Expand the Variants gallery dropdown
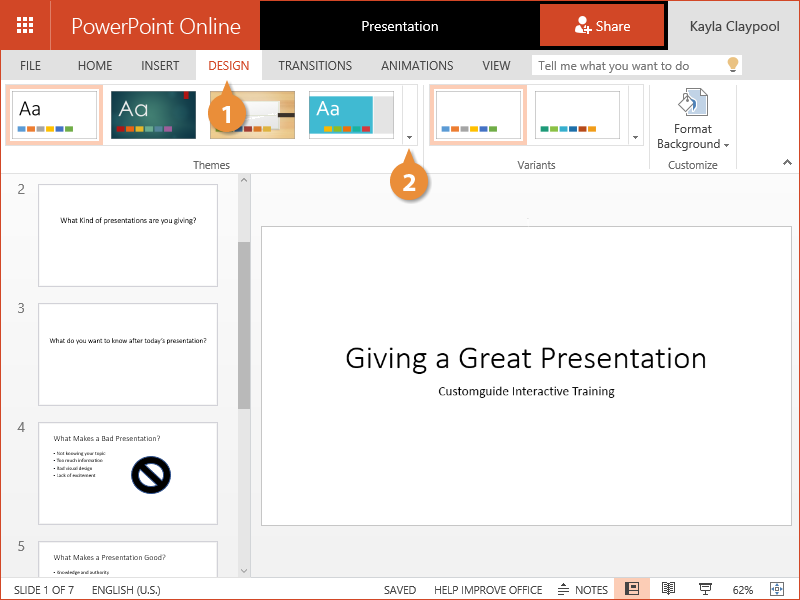 point(636,137)
